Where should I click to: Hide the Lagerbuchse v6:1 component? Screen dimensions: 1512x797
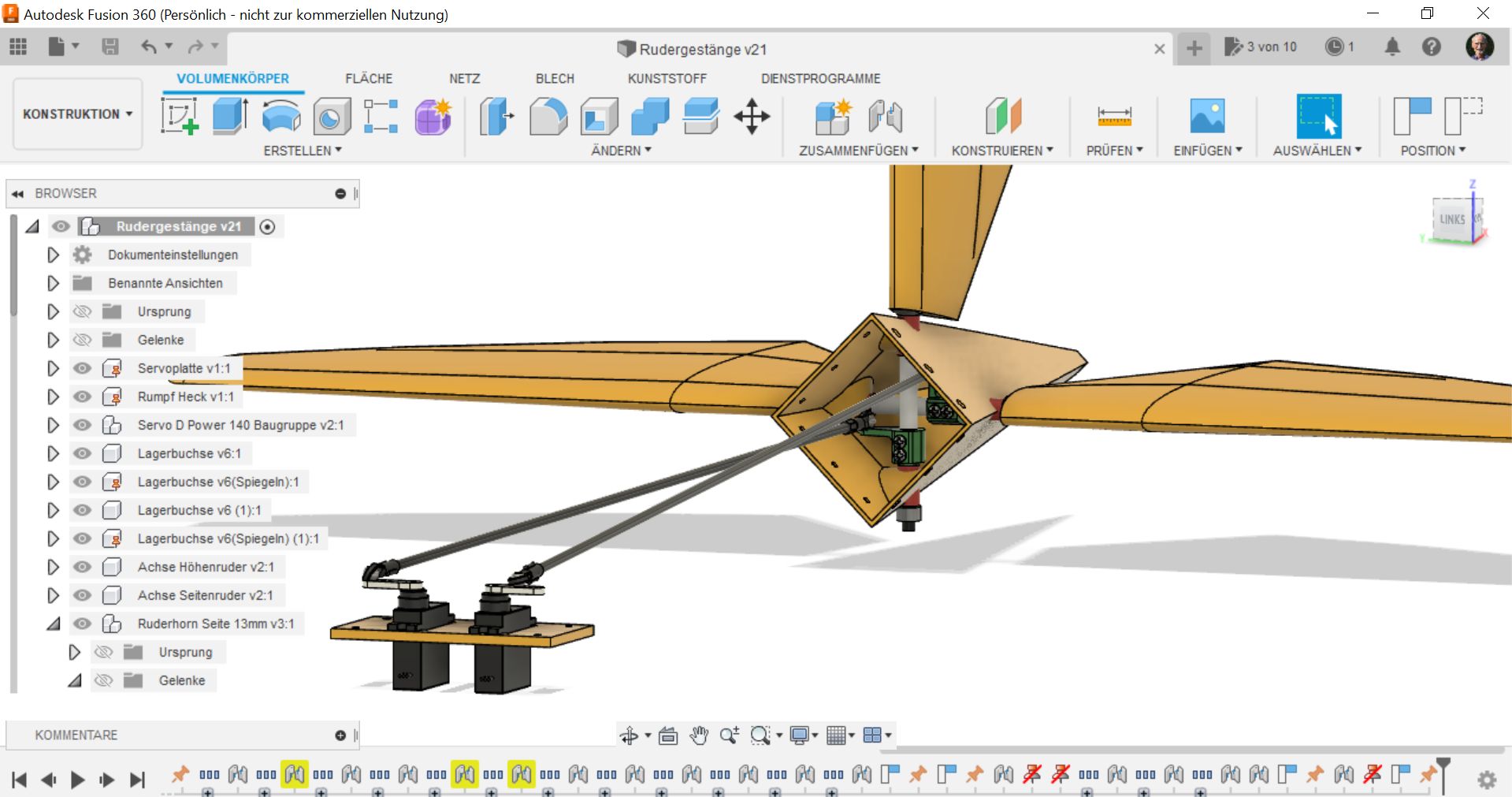click(x=82, y=453)
